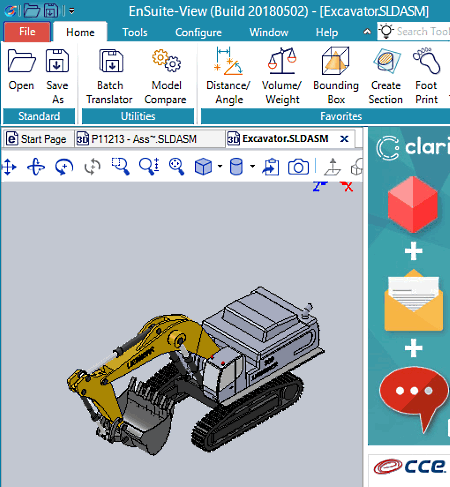The height and width of the screenshot is (487, 450).
Task: Click the quick access open folder icon
Action: pyautogui.click(x=32, y=11)
